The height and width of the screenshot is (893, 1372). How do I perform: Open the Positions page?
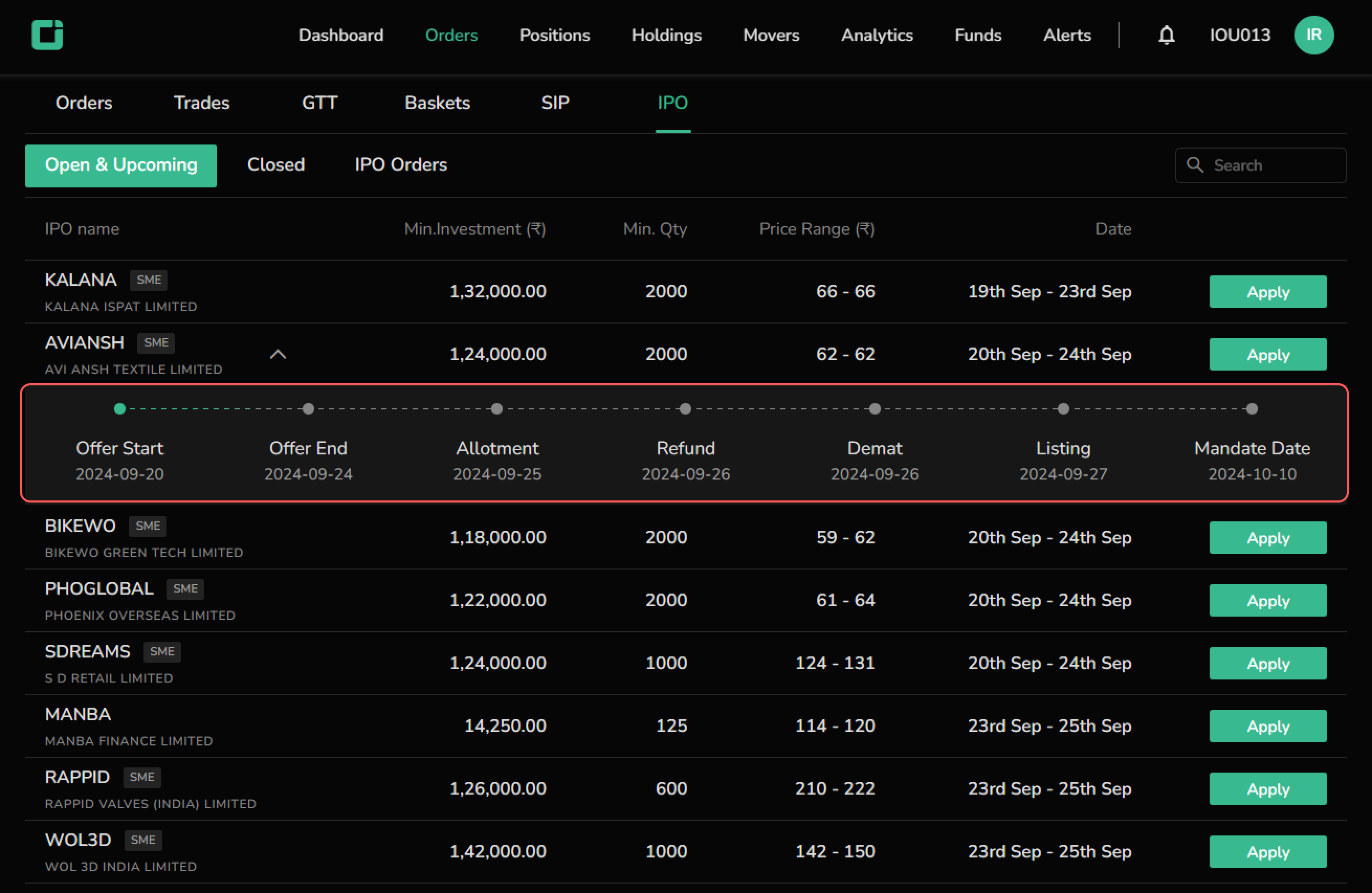tap(555, 35)
